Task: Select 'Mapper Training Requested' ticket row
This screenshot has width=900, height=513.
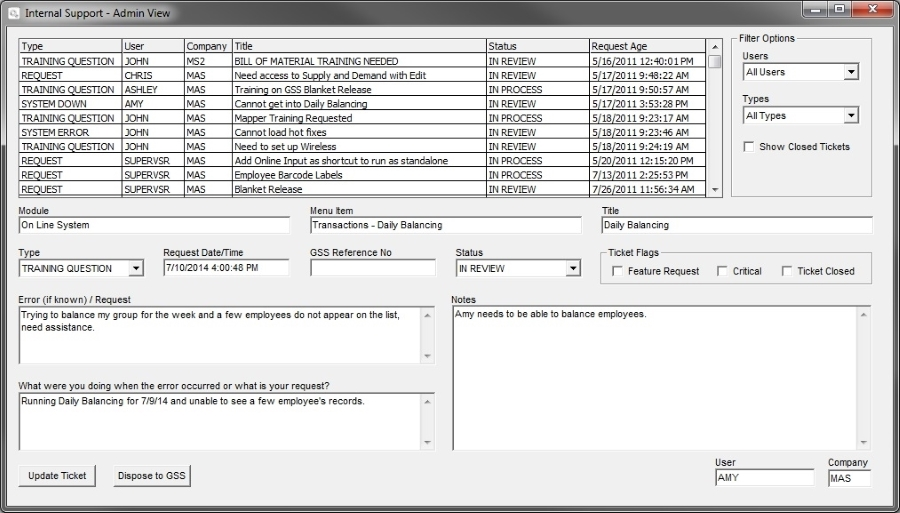Action: click(x=362, y=118)
